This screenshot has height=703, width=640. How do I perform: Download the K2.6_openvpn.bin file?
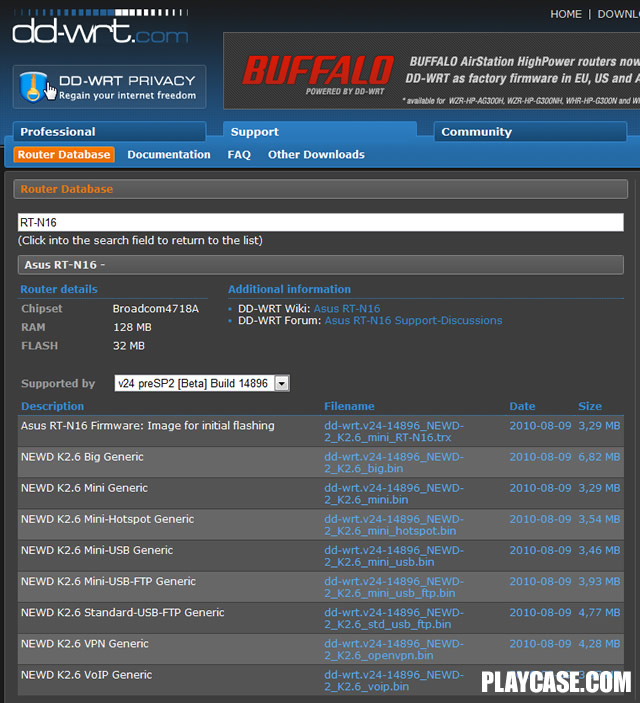tap(394, 650)
